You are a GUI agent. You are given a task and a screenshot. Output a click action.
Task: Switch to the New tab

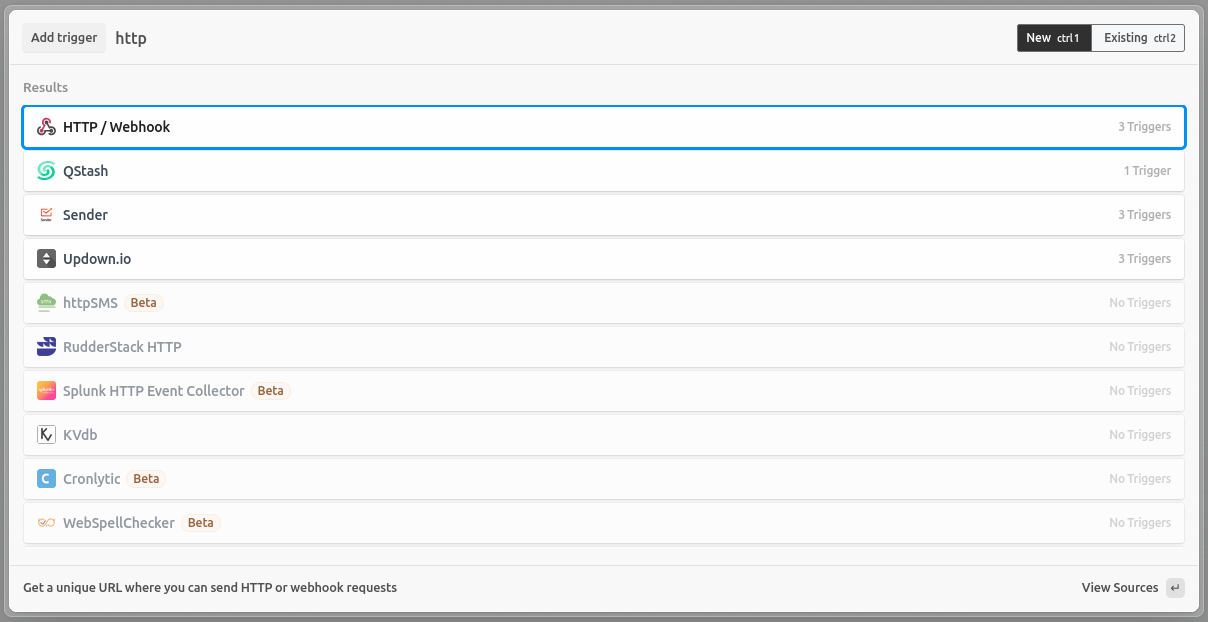(x=1053, y=37)
